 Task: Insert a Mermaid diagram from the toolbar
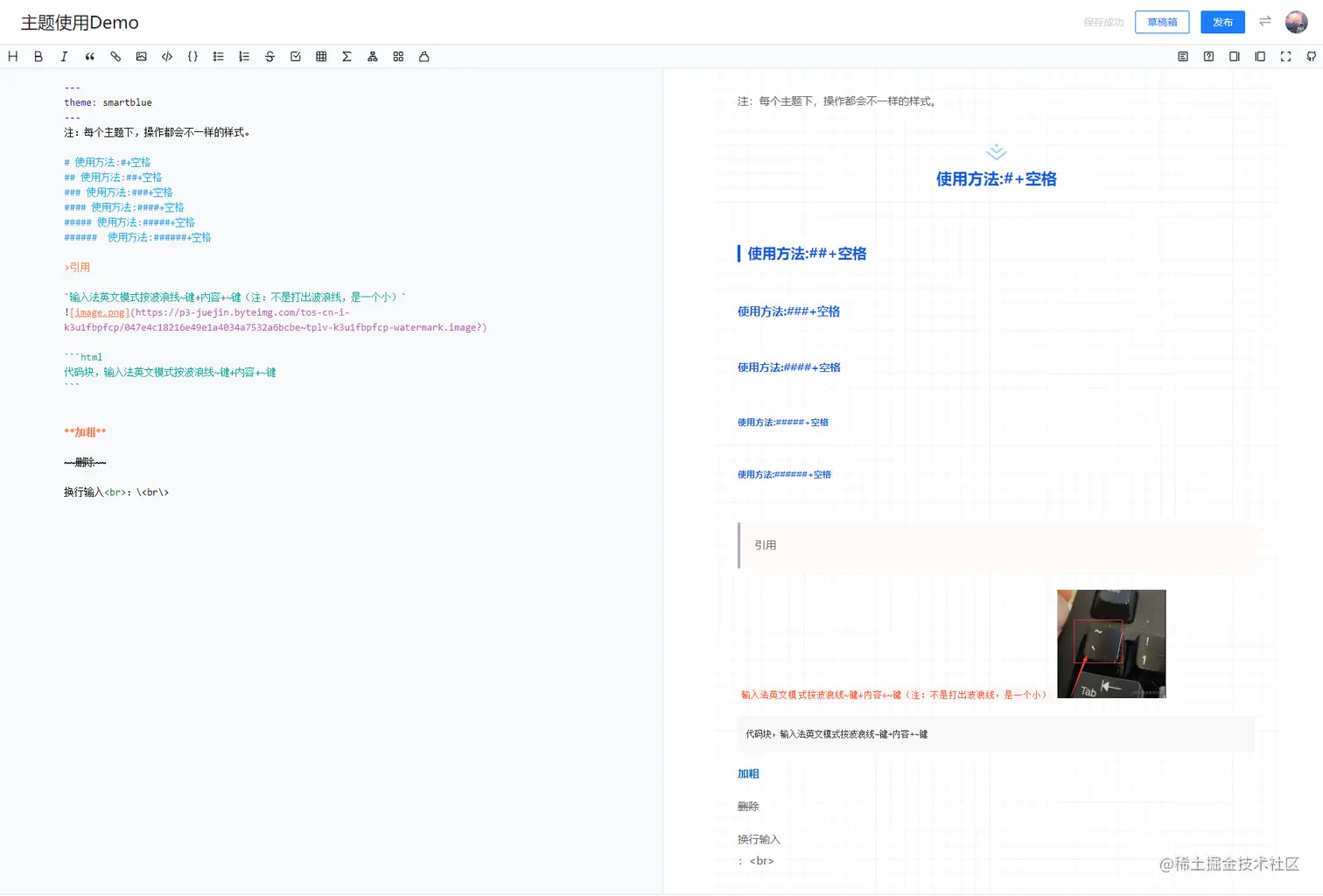click(373, 56)
